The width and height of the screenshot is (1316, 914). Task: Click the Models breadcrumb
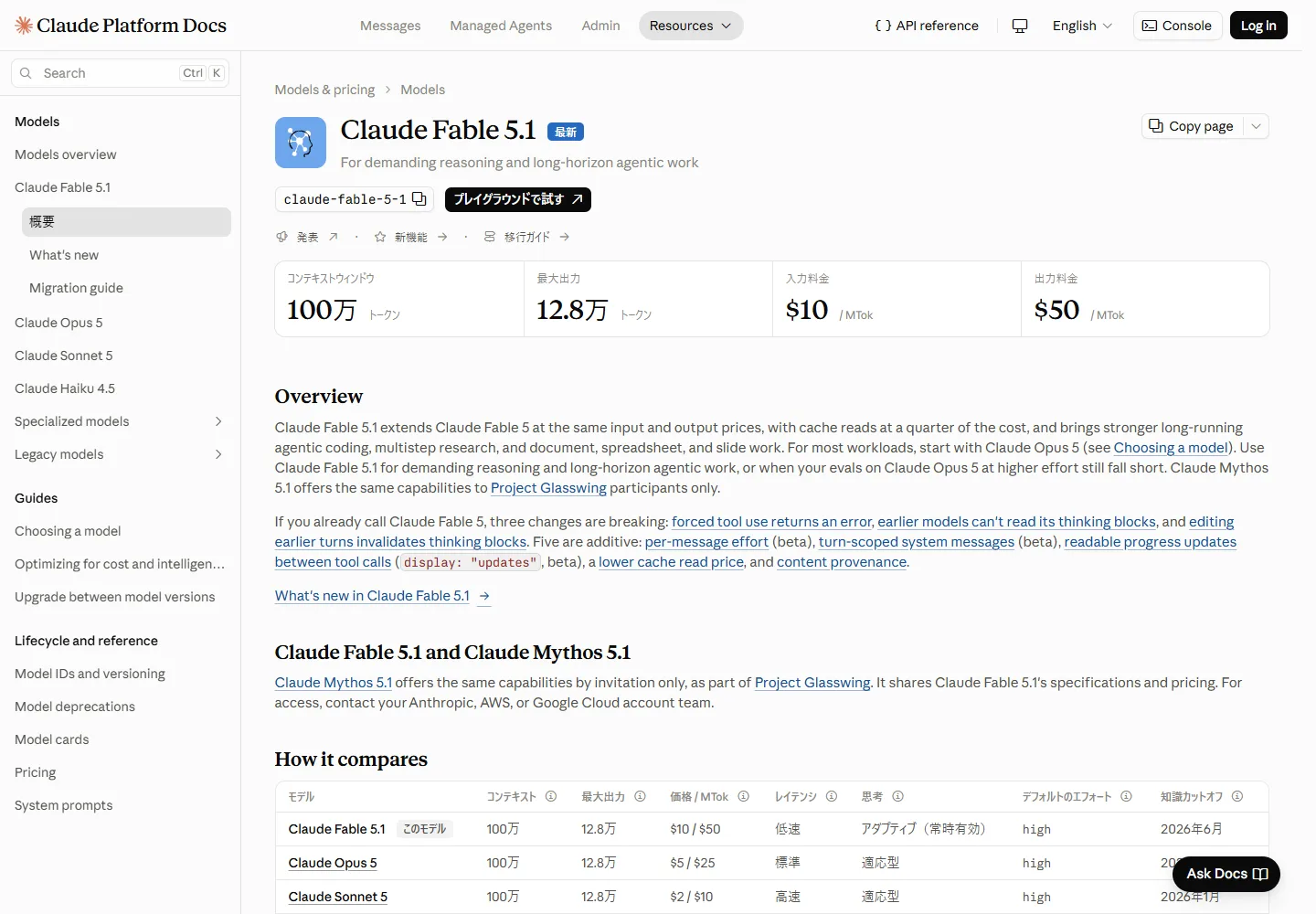click(x=422, y=90)
